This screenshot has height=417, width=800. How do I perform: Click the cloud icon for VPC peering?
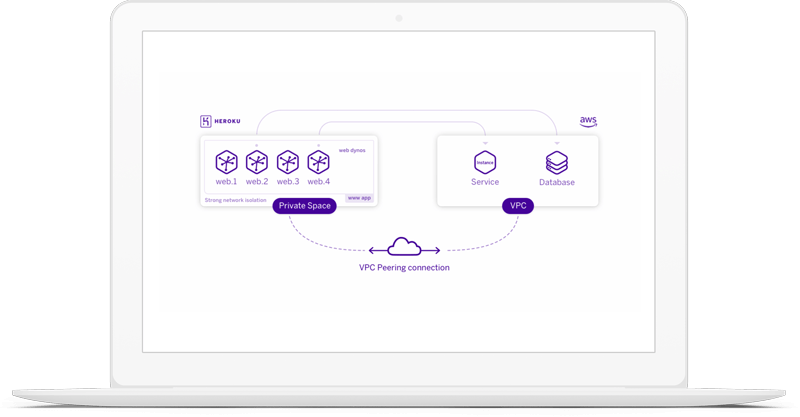[x=403, y=247]
